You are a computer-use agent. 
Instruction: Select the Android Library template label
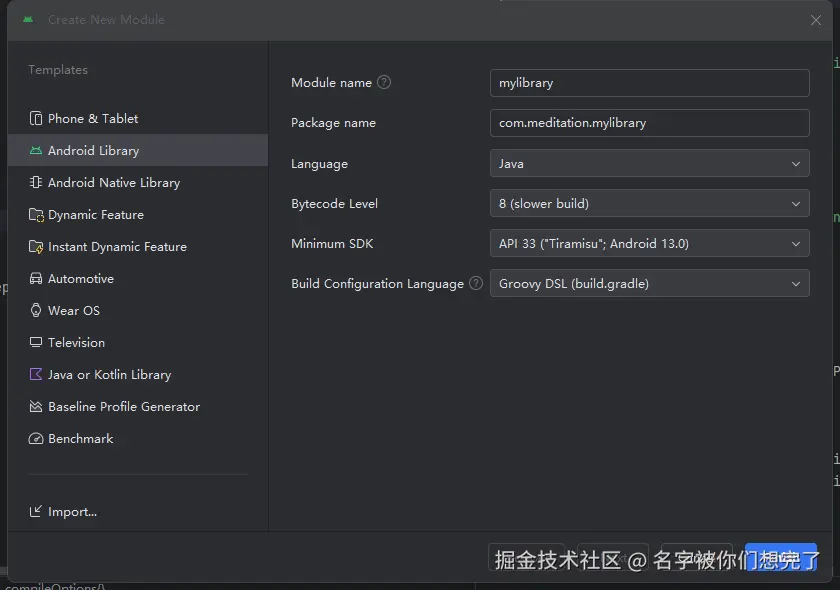pyautogui.click(x=93, y=151)
